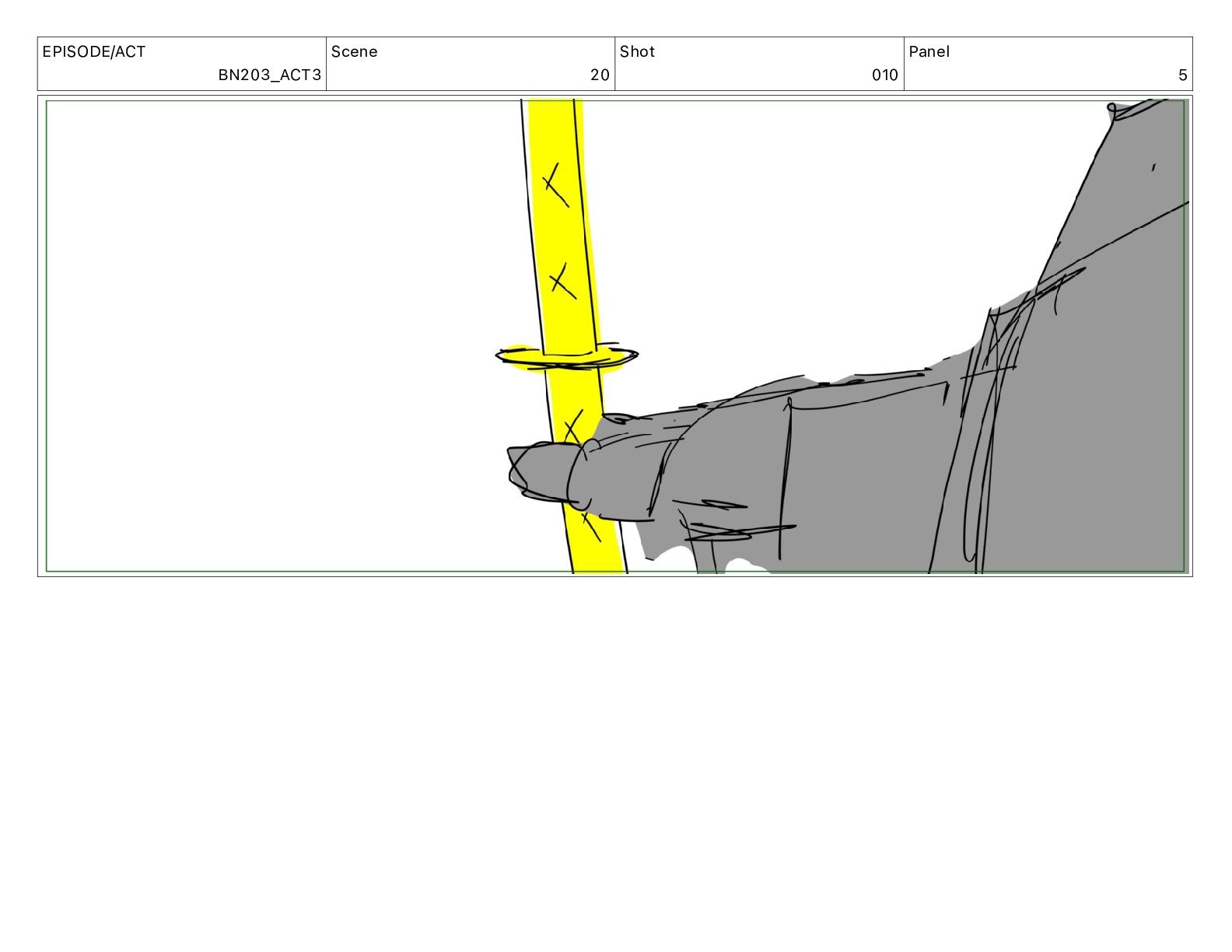
Task: Click the EPISODE/ACT header label
Action: point(94,52)
